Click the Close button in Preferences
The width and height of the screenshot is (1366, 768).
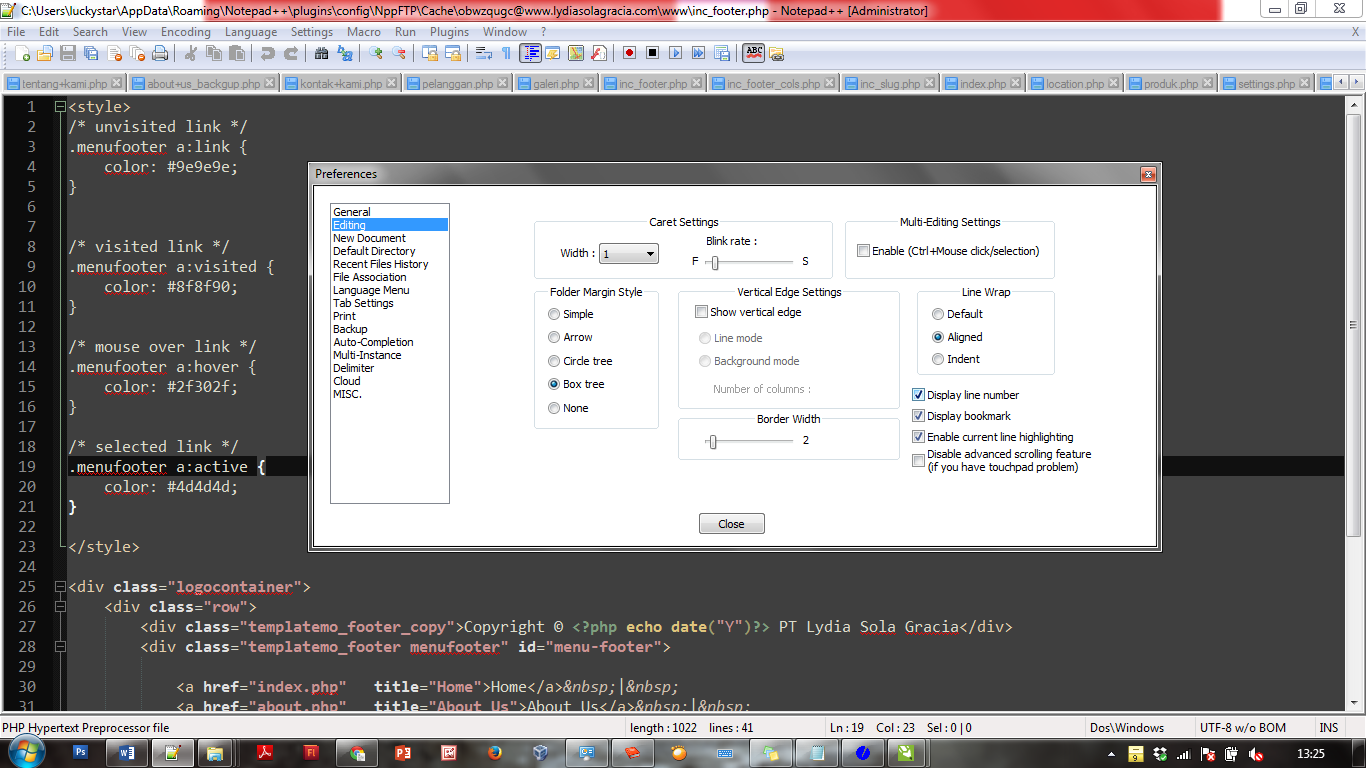[731, 523]
